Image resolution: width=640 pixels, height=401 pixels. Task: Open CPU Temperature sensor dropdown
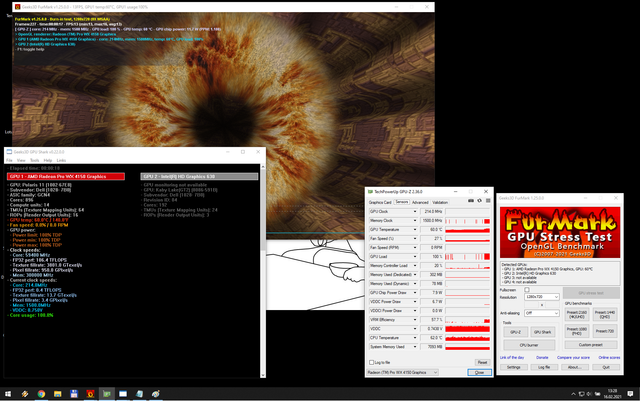[x=415, y=338]
